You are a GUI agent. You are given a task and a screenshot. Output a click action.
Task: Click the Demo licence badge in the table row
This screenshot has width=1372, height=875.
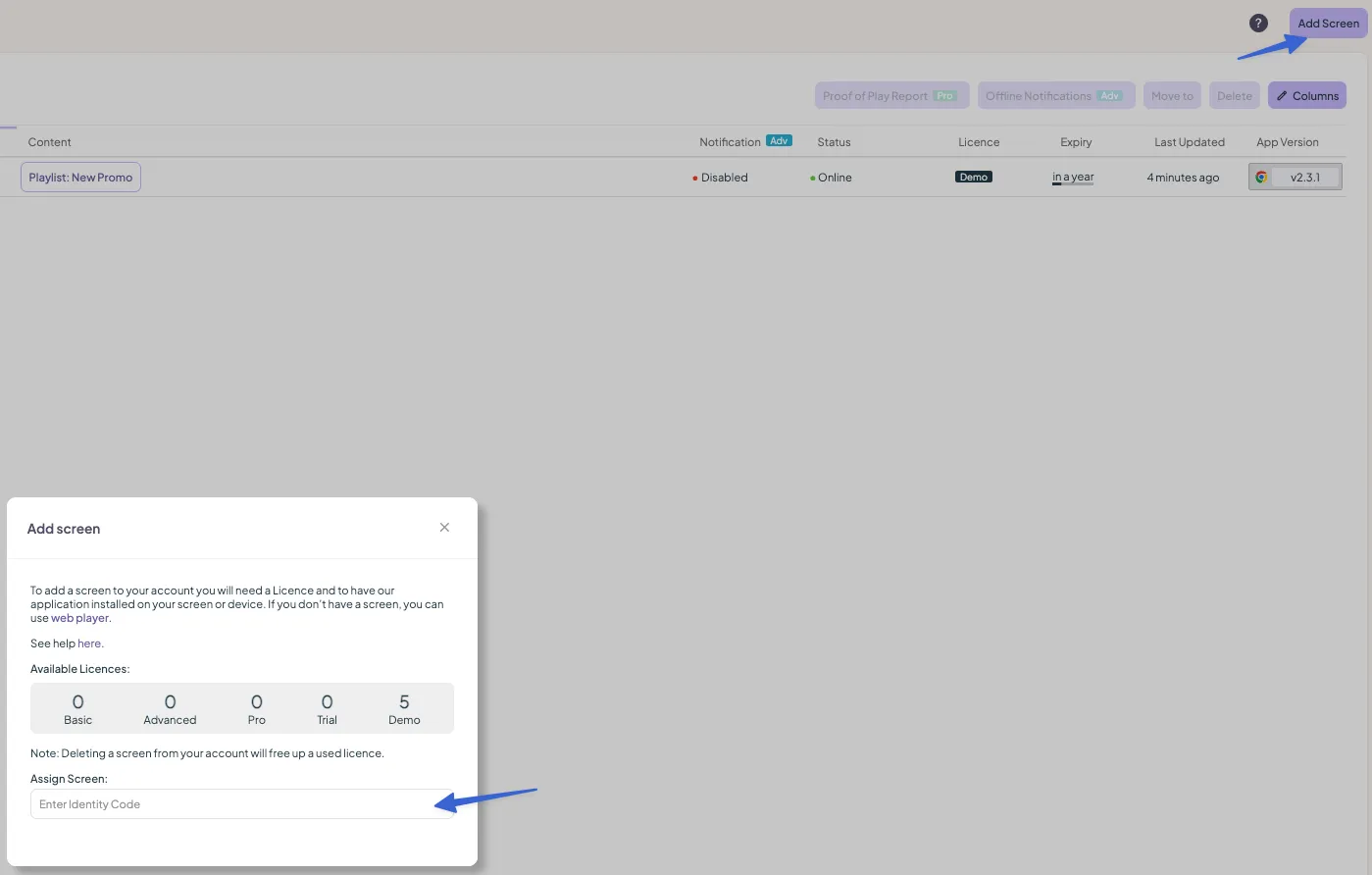tap(974, 178)
